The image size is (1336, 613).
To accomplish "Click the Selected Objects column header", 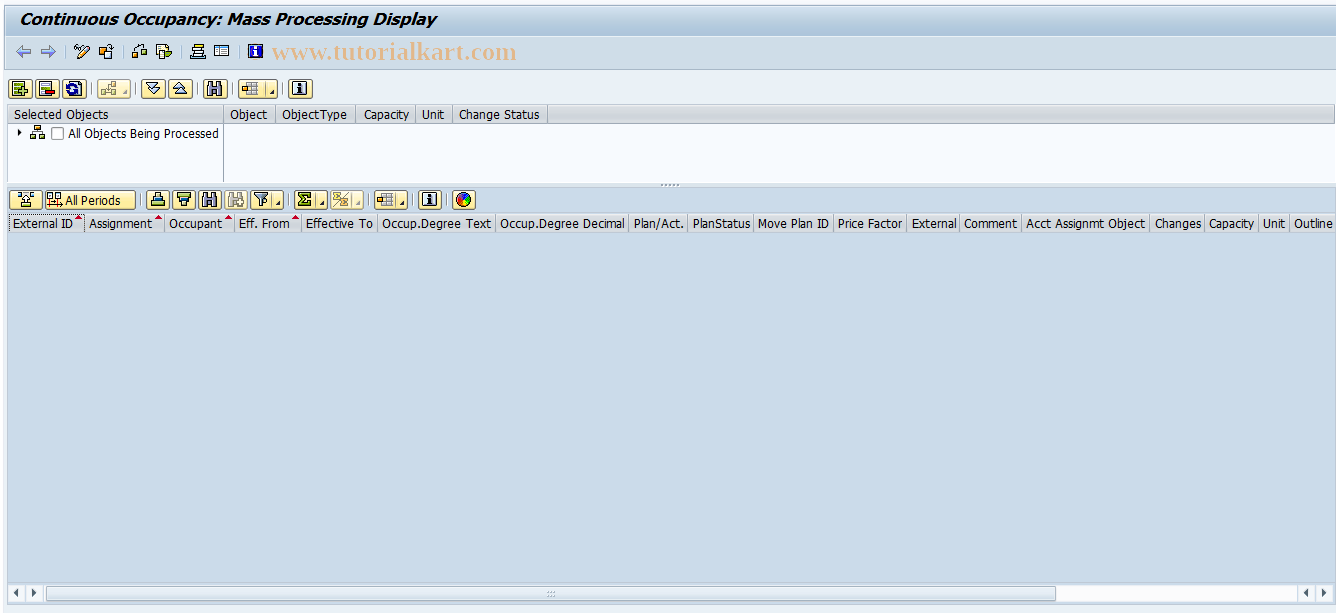I will pos(115,114).
